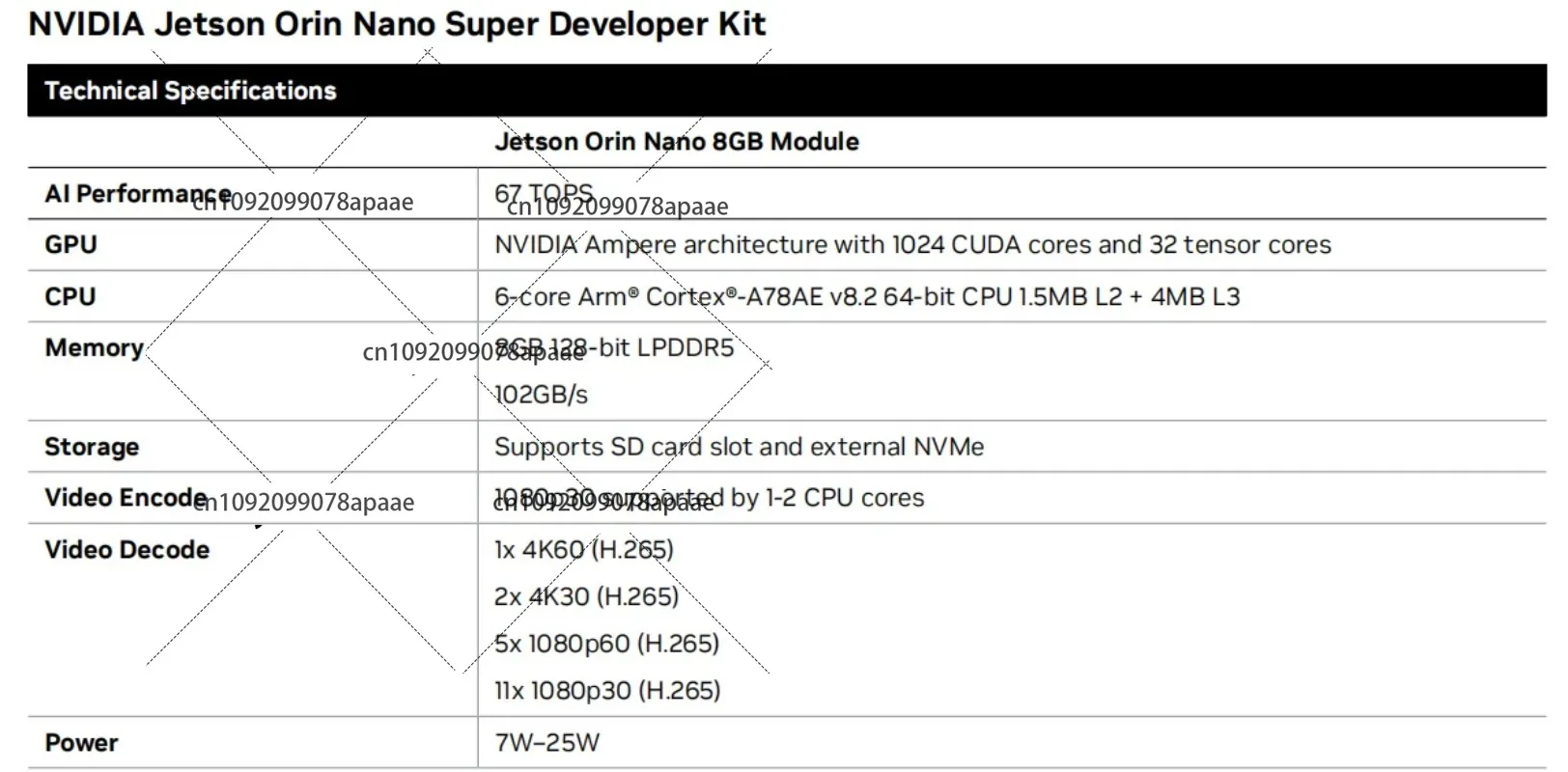Select the NVIDIA Ampere architecture description
The image size is (1568, 772).
click(x=911, y=245)
